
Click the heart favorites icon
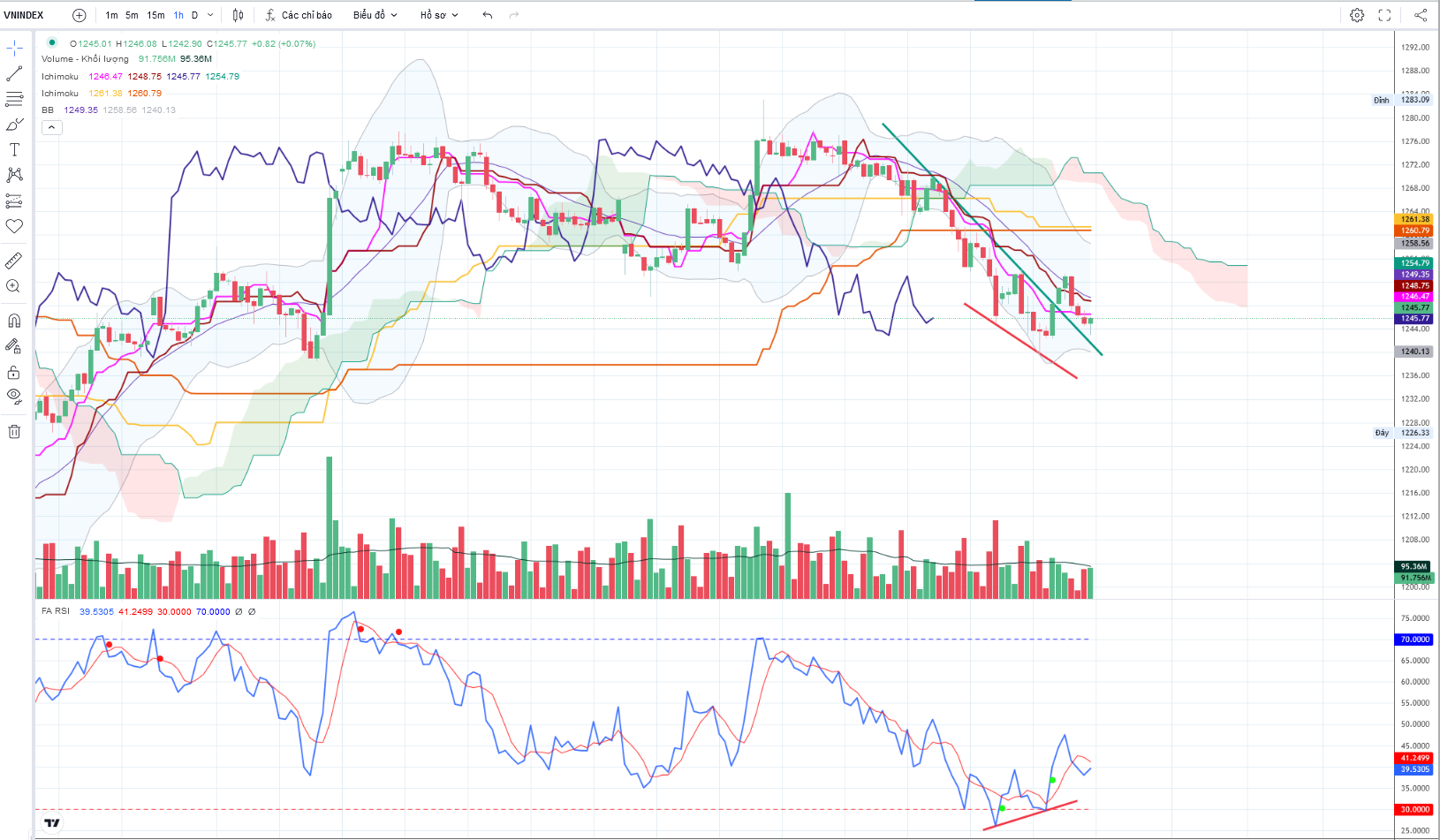pyautogui.click(x=14, y=226)
